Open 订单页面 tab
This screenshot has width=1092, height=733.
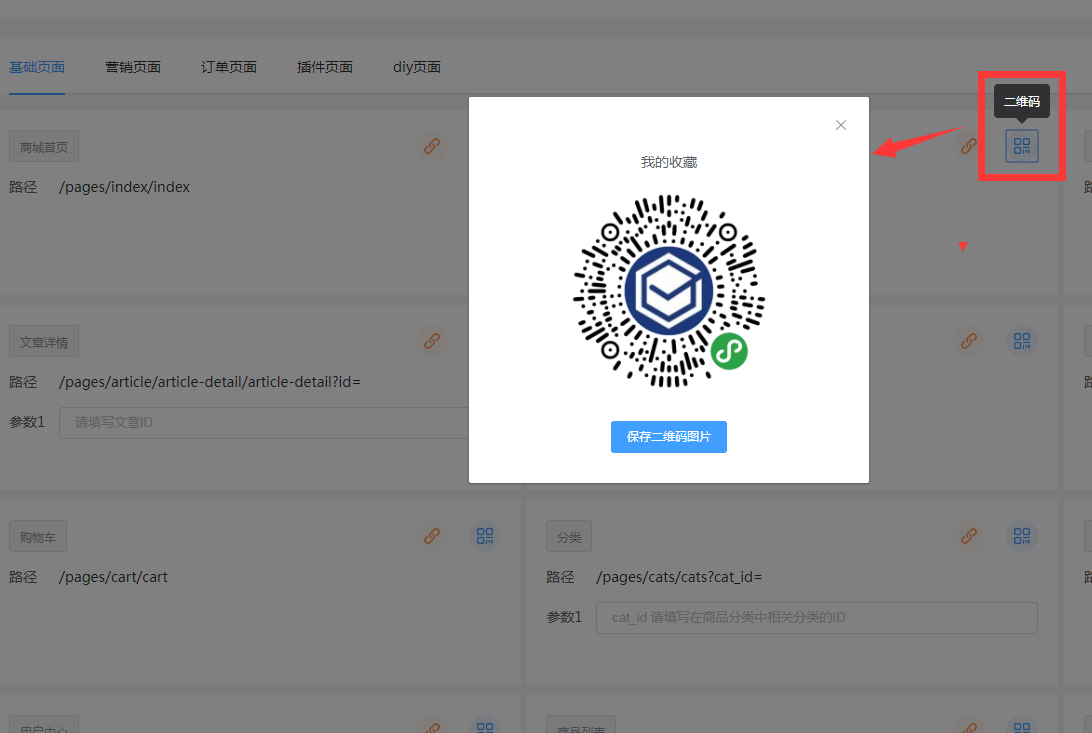pyautogui.click(x=229, y=68)
